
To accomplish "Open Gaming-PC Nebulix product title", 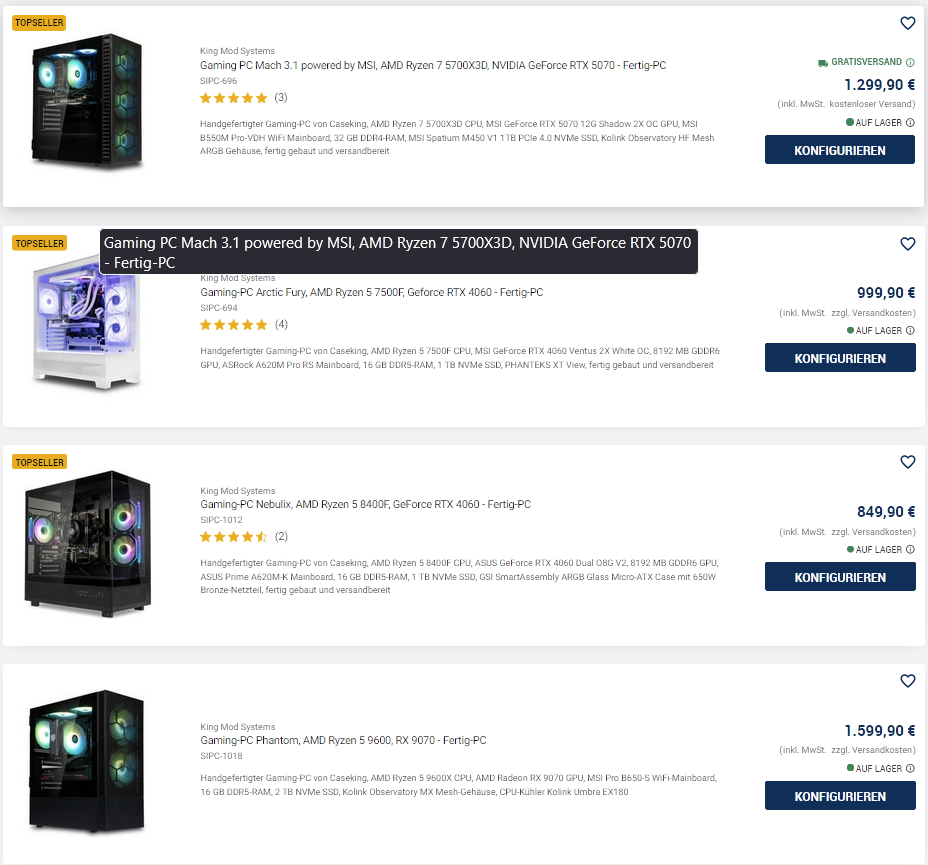I will click(365, 504).
